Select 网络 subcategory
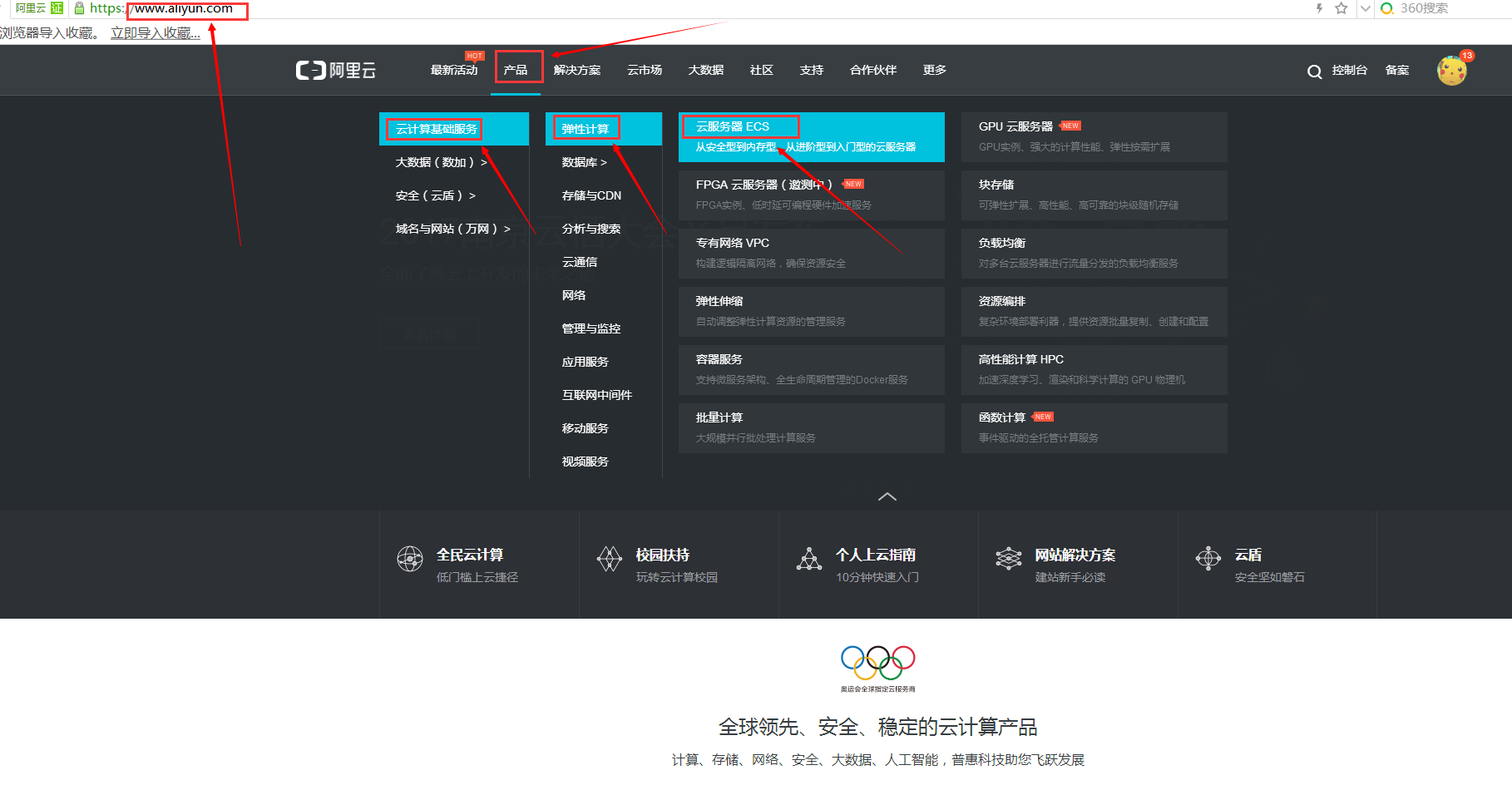Image resolution: width=1512 pixels, height=785 pixels. pos(574,295)
